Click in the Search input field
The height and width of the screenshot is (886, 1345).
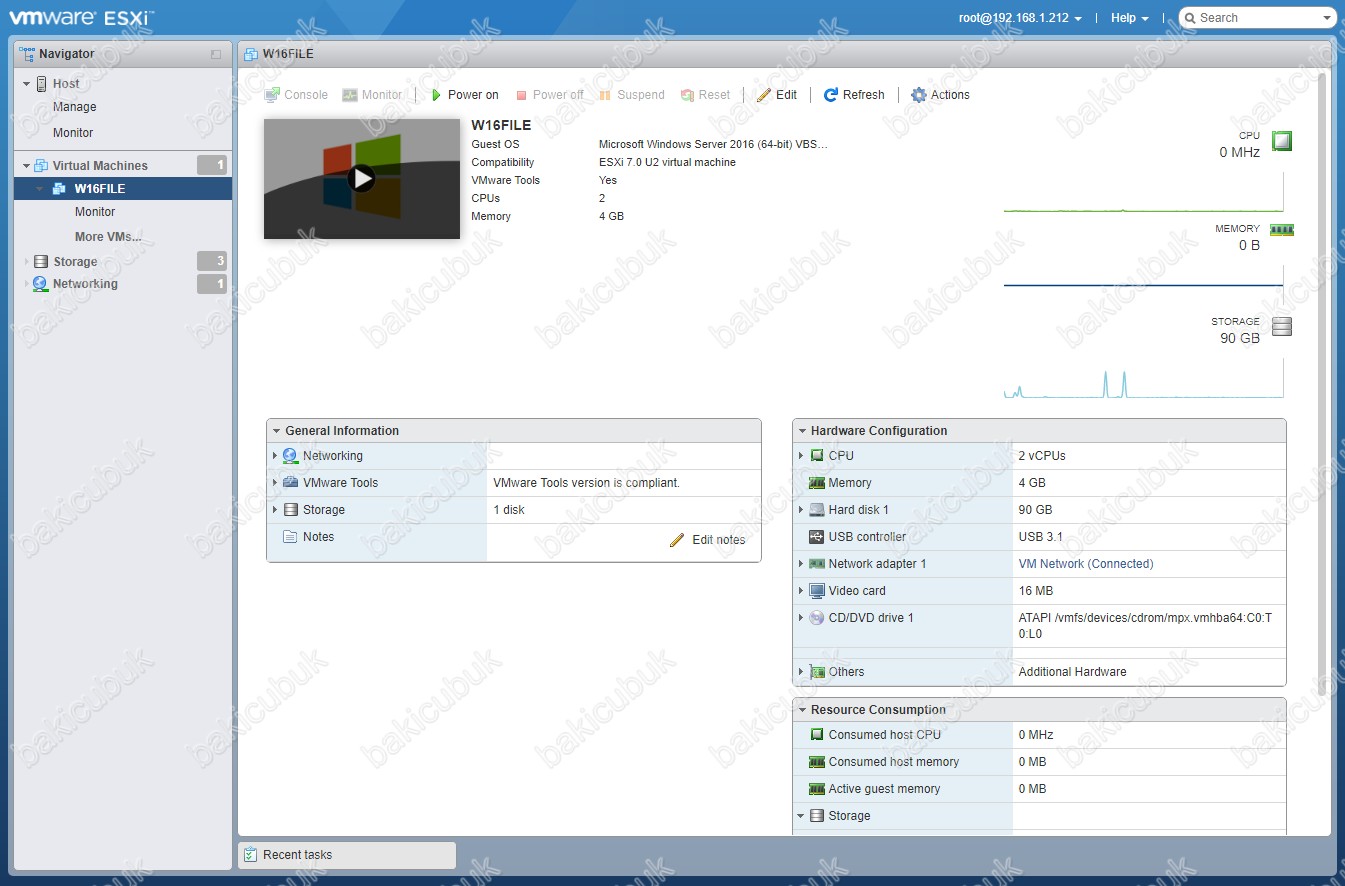tap(1260, 18)
